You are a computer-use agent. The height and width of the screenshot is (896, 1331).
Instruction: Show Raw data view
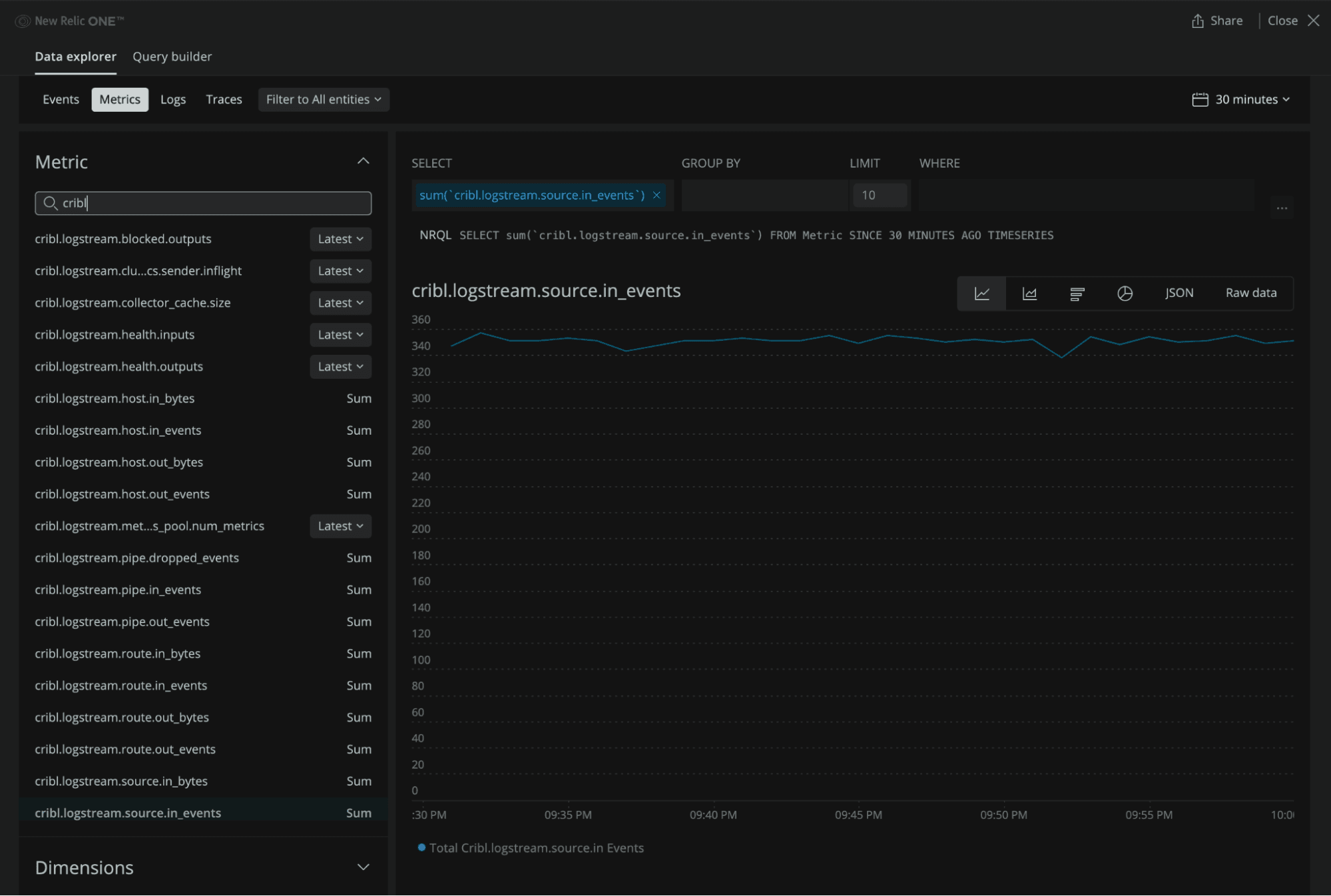pyautogui.click(x=1250, y=293)
